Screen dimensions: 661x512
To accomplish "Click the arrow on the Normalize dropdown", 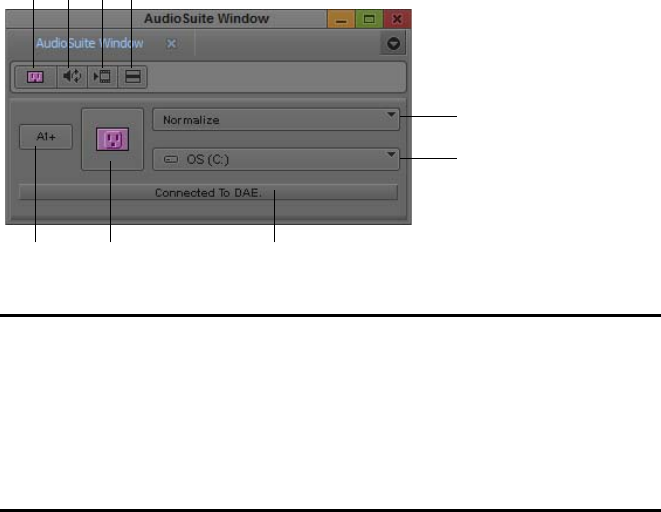I will [x=391, y=115].
